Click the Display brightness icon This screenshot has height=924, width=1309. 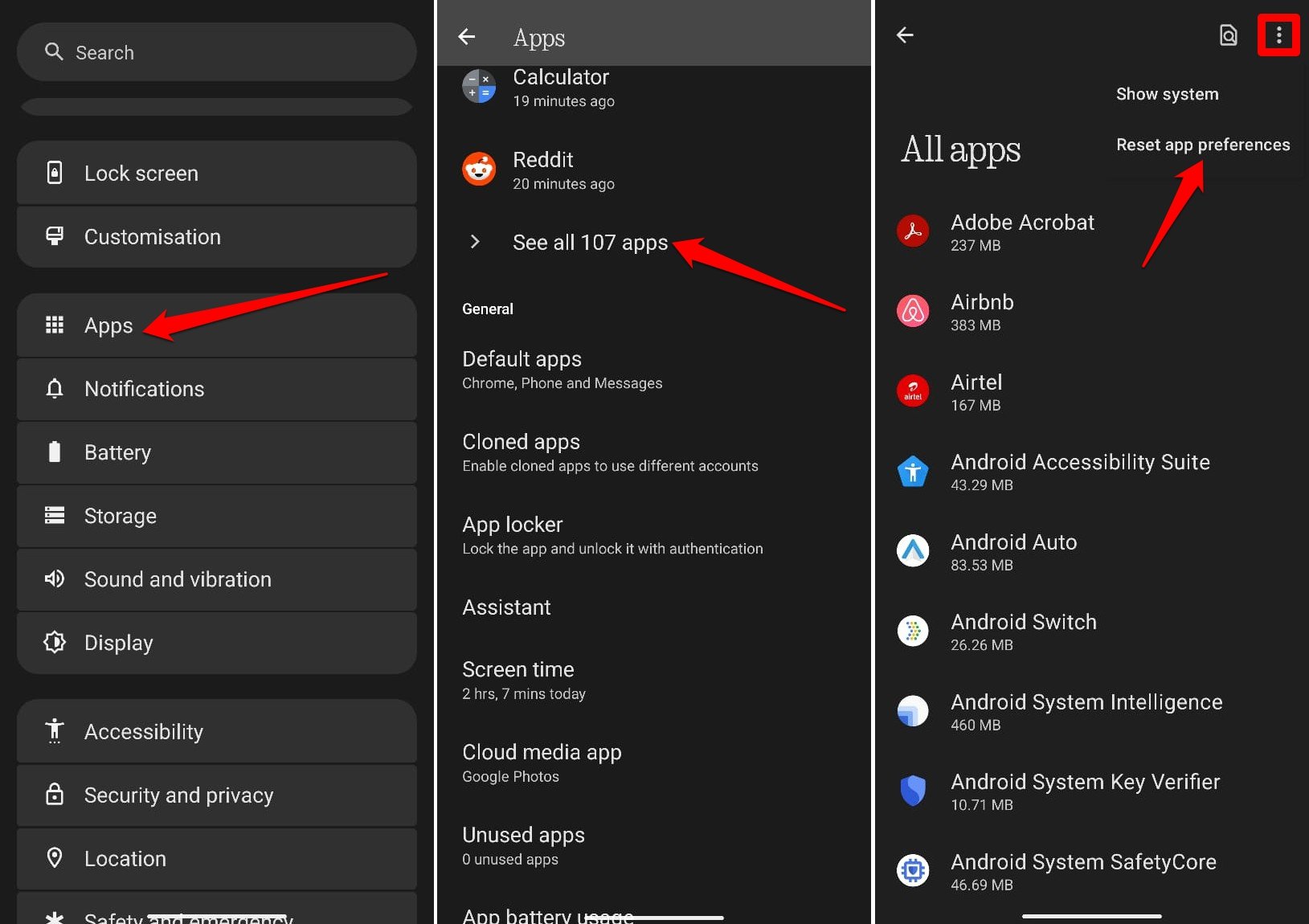point(55,642)
